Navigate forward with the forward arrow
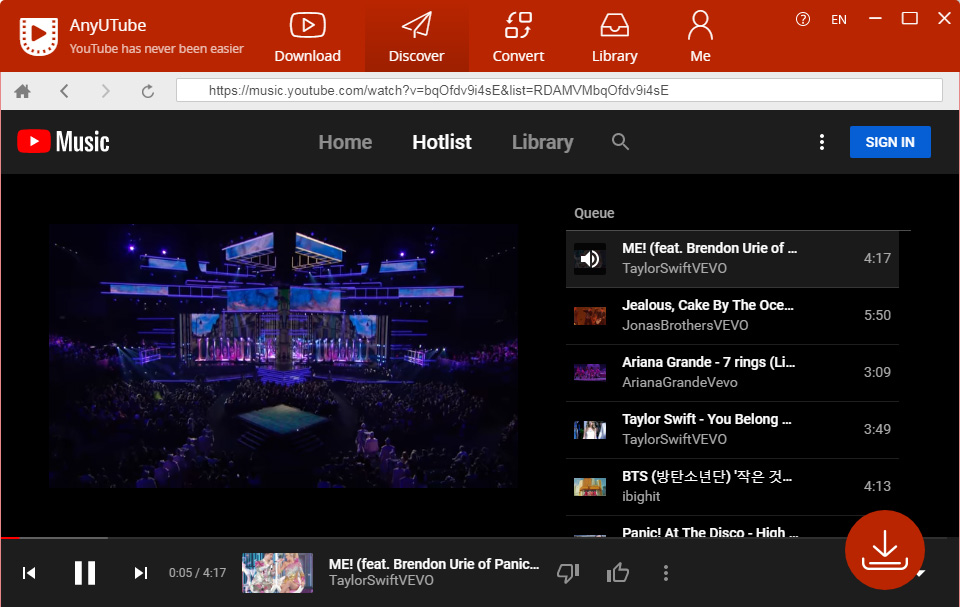Viewport: 960px width, 607px height. tap(105, 91)
